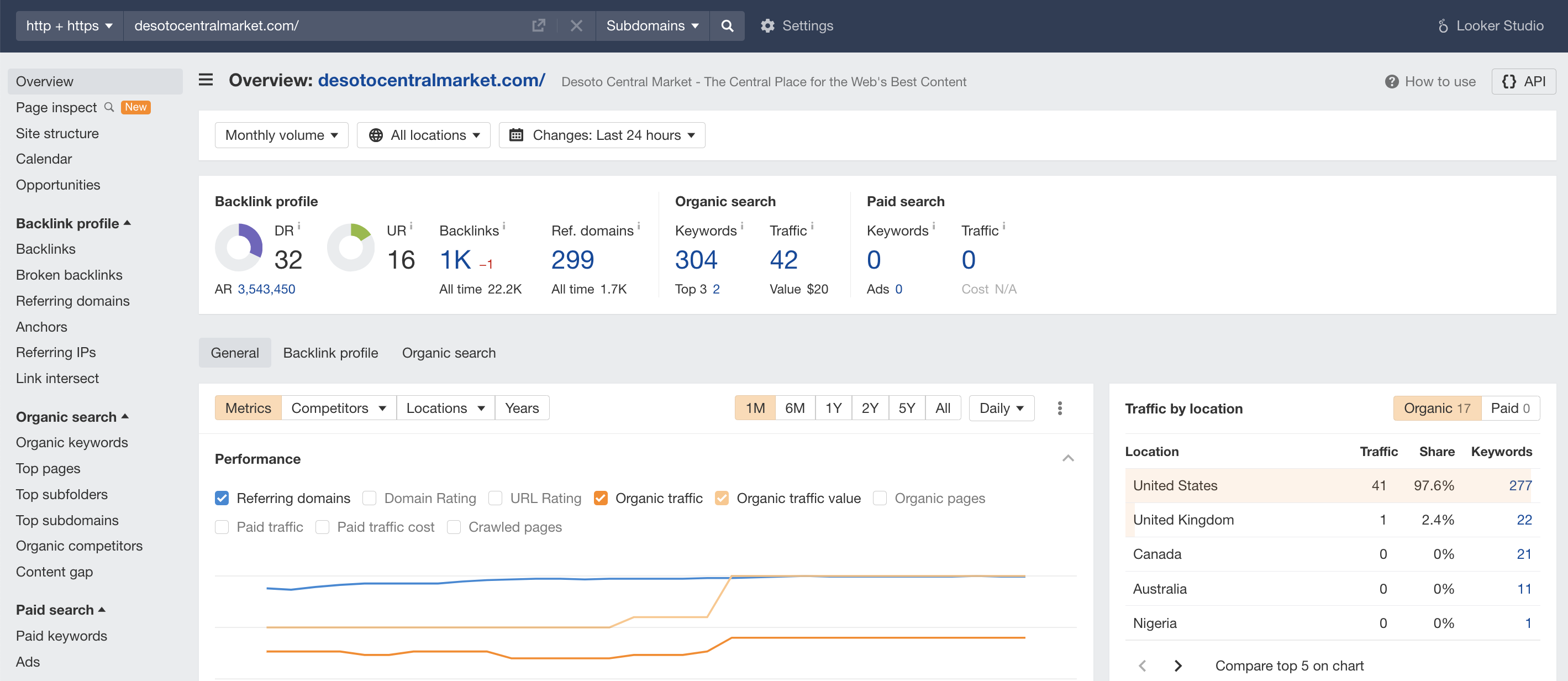Select the 6M time range
Viewport: 1568px width, 681px height.
[x=794, y=408]
